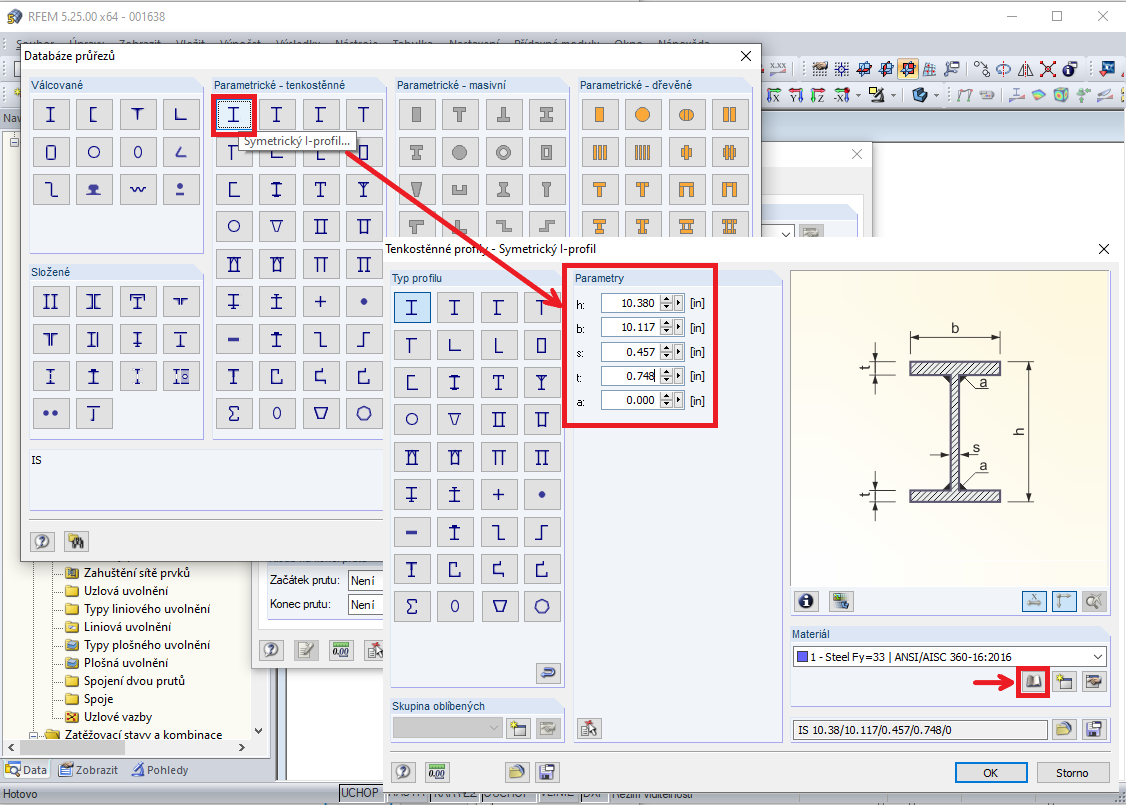Select Uzlové vazby tree item

(118, 717)
